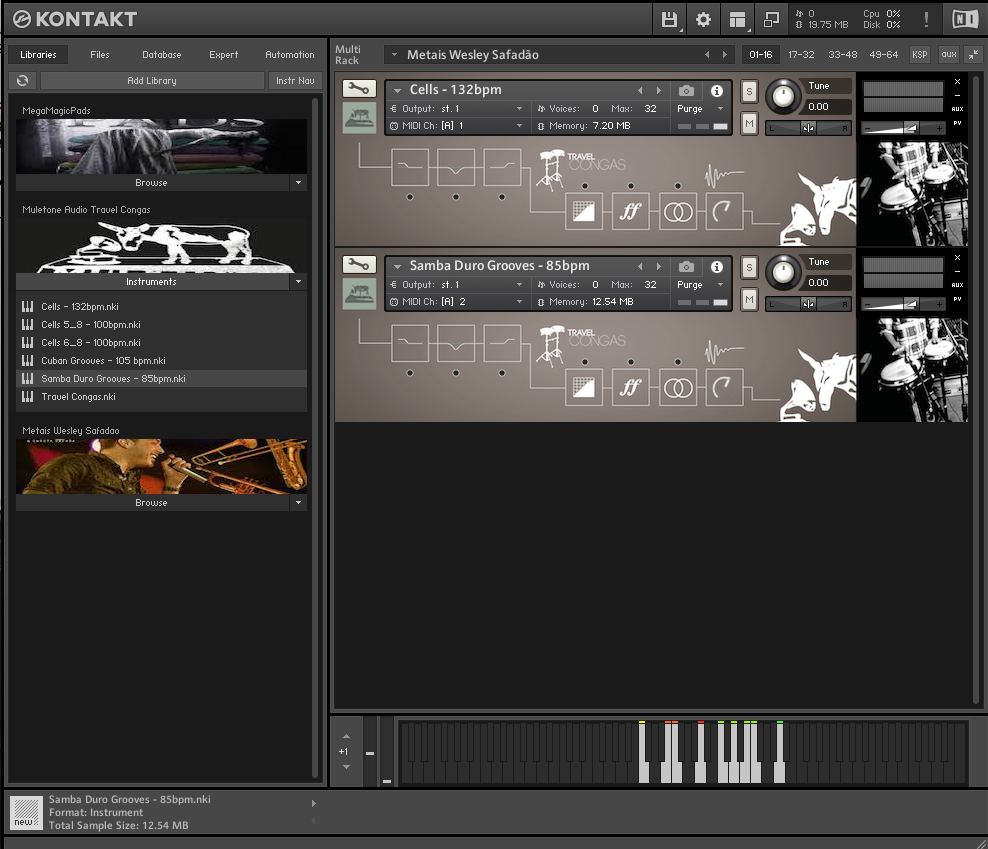Viewport: 988px width, 849px height.
Task: Click the exclamation panic button
Action: tap(926, 20)
